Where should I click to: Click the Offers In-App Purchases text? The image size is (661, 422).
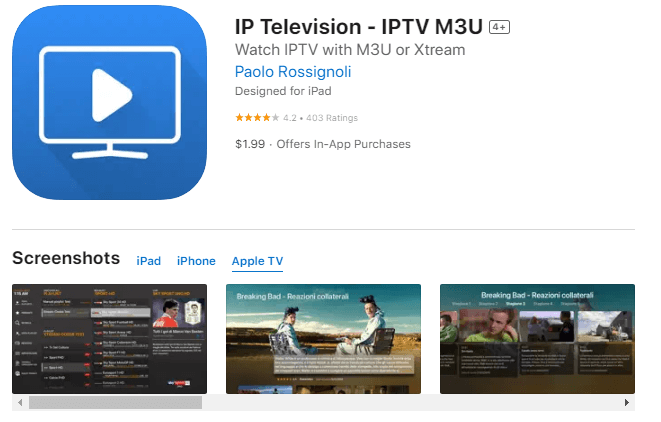coord(344,144)
